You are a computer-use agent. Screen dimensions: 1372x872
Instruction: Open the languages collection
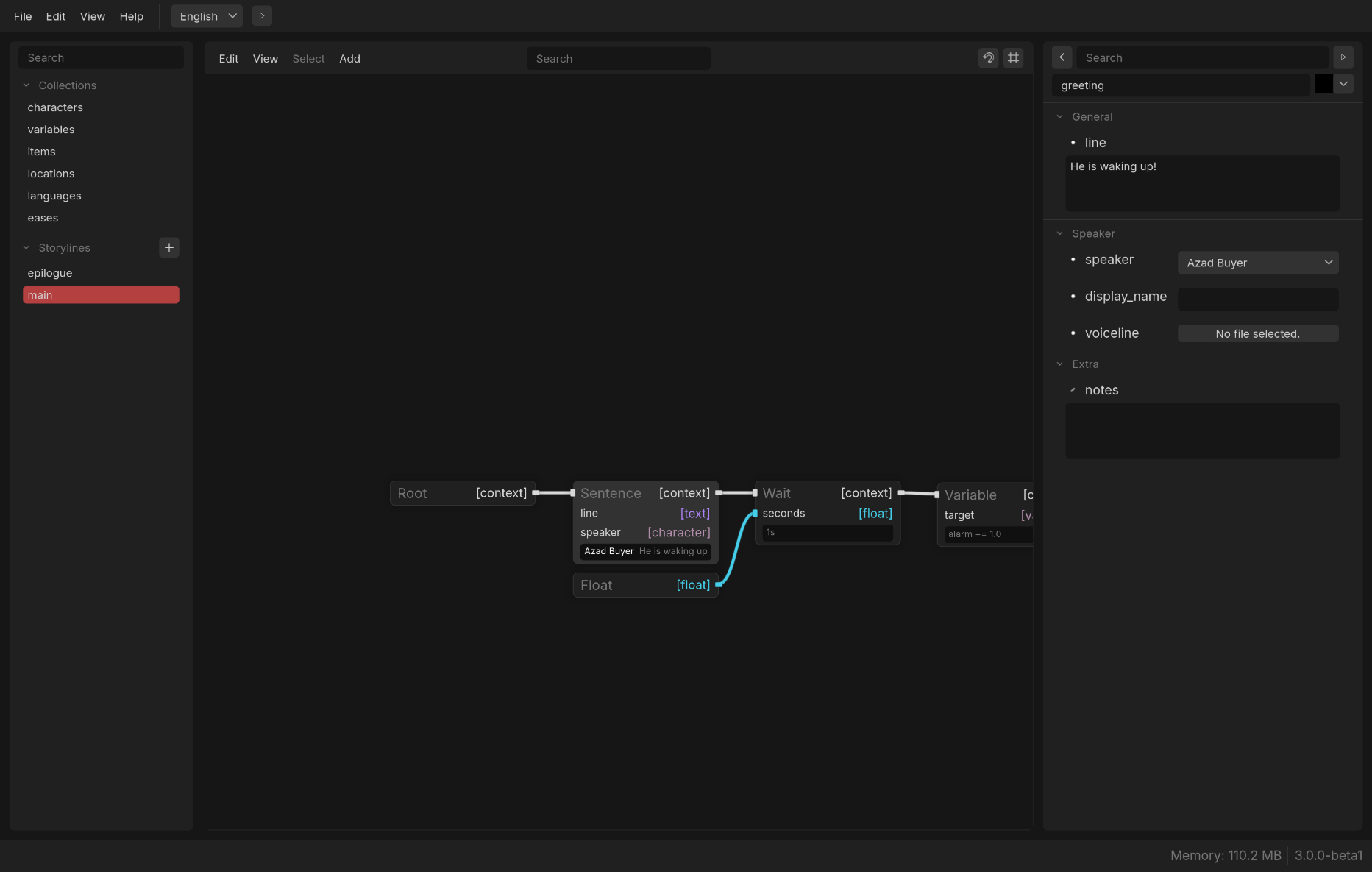[x=101, y=196]
